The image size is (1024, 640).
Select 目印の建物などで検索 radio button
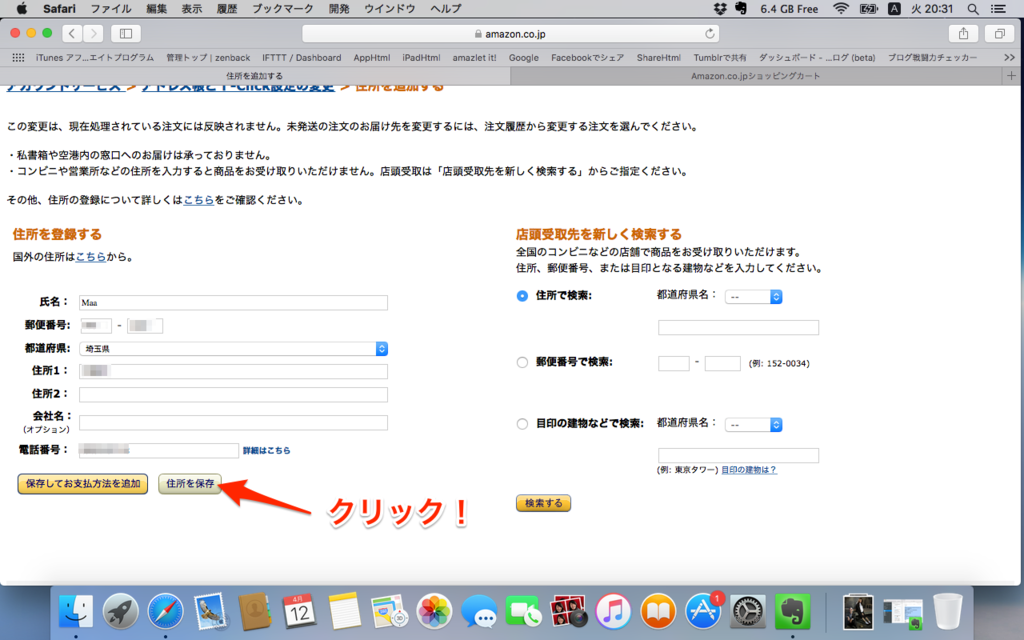pos(522,424)
